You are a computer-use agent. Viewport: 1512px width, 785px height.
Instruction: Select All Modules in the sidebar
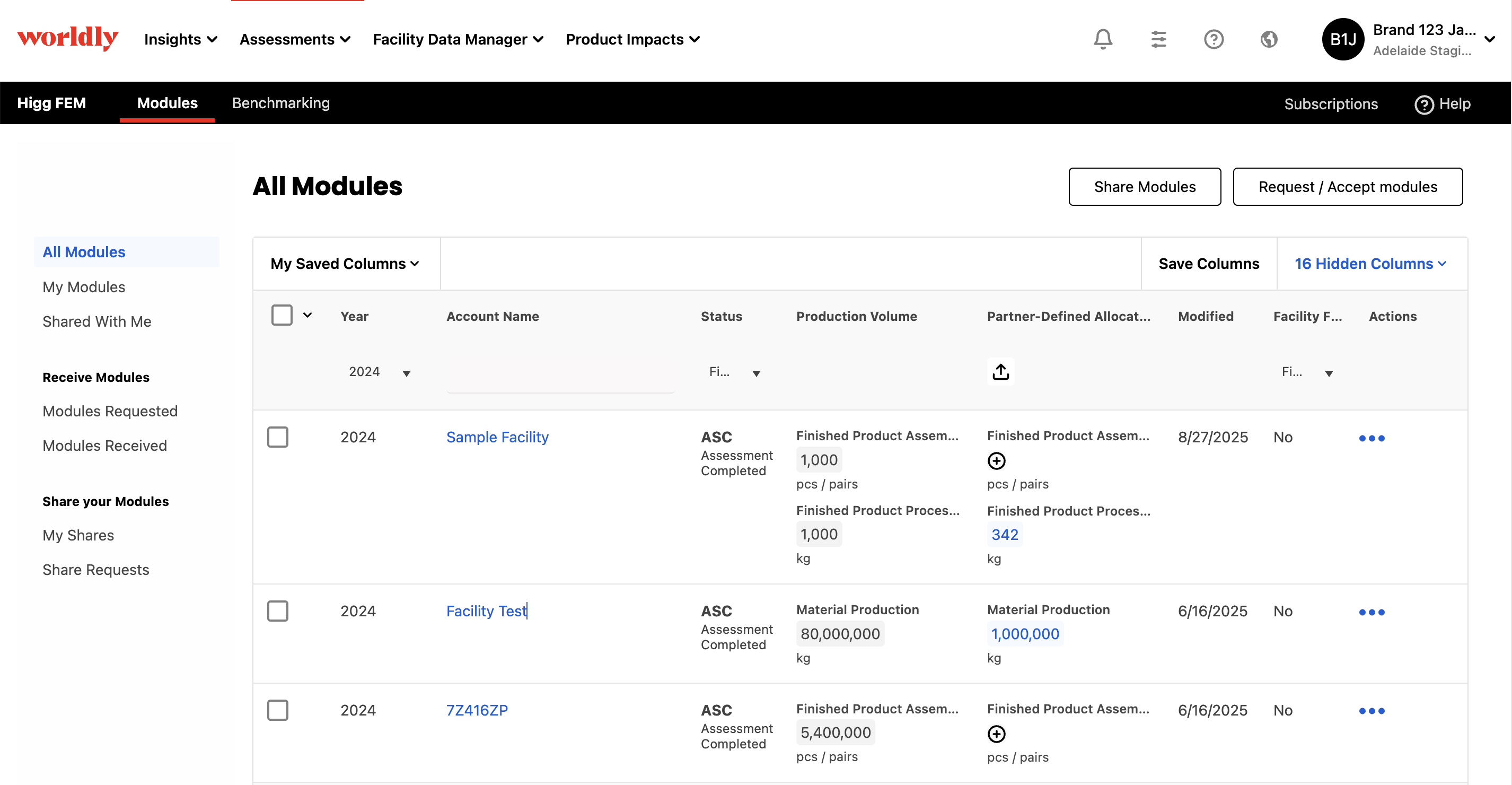126,252
